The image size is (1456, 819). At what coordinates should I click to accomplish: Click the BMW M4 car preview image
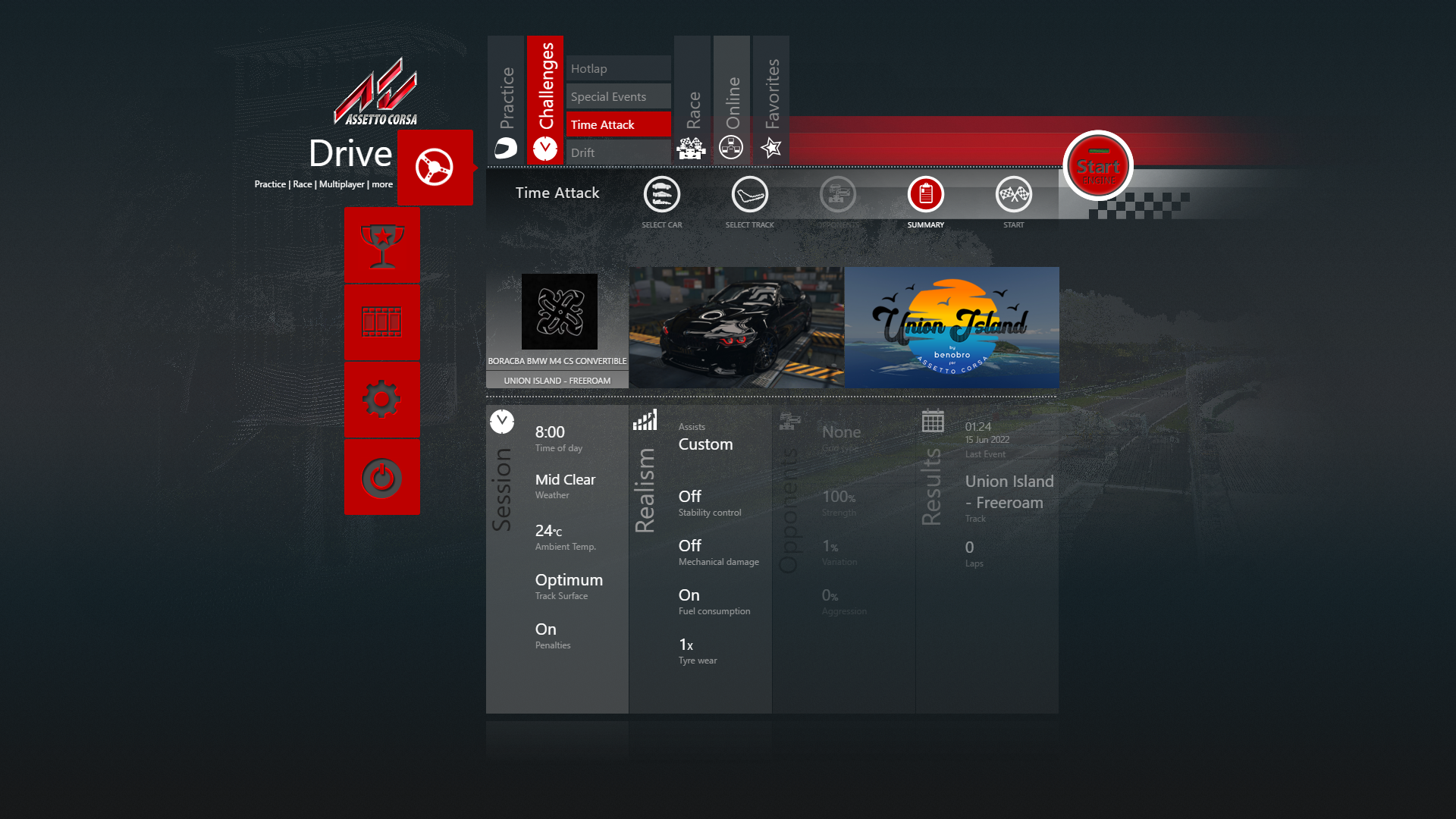coord(736,328)
